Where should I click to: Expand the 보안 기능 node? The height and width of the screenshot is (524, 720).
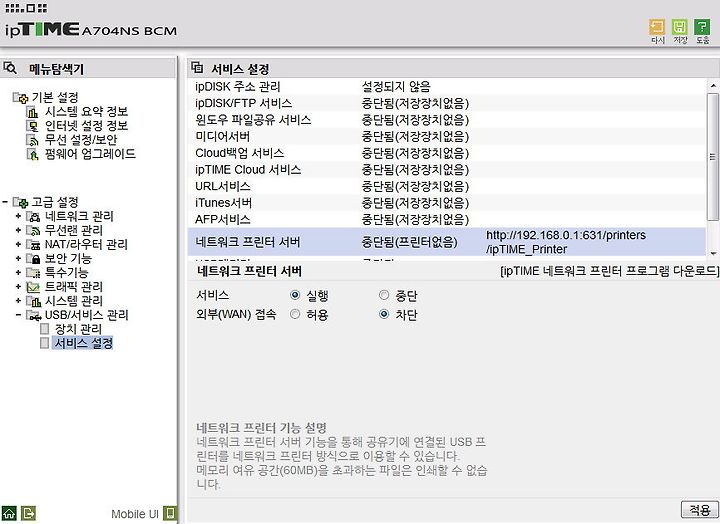point(18,259)
